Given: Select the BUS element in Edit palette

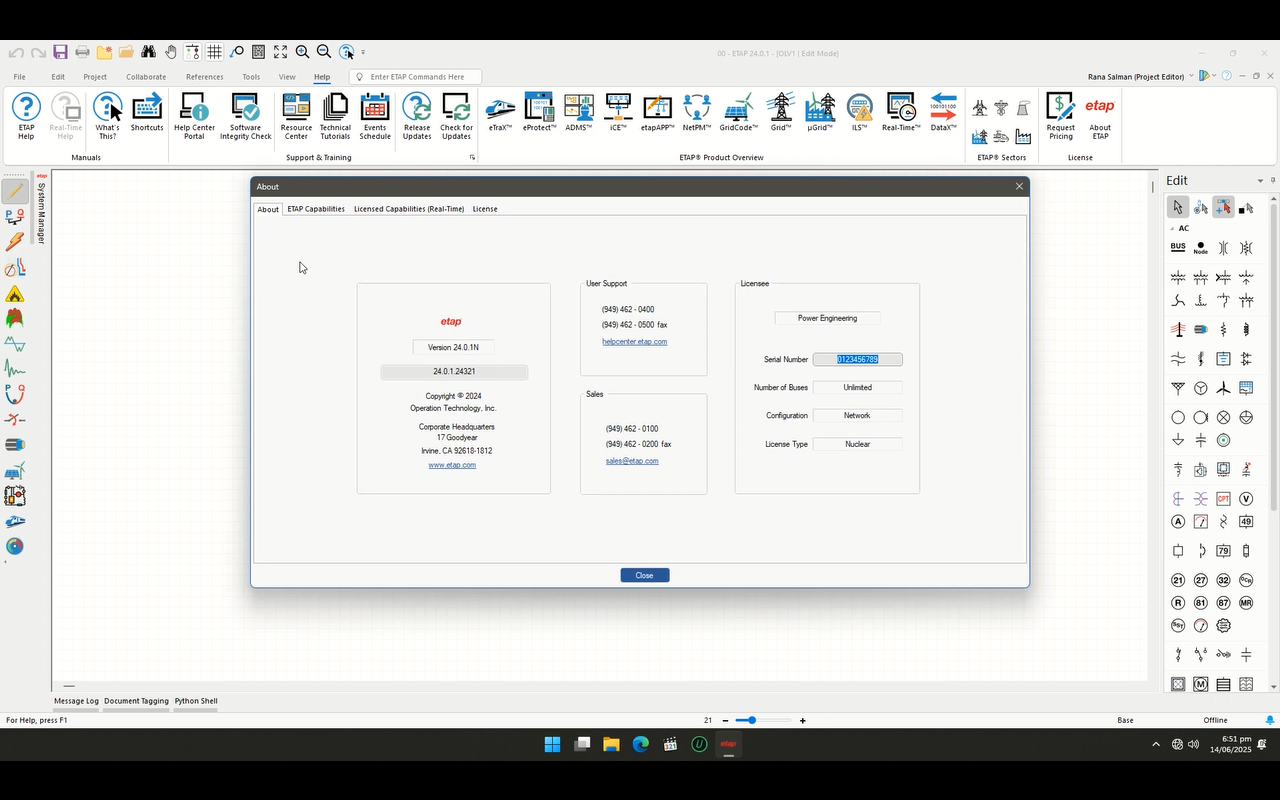Looking at the screenshot, I should click(x=1178, y=247).
